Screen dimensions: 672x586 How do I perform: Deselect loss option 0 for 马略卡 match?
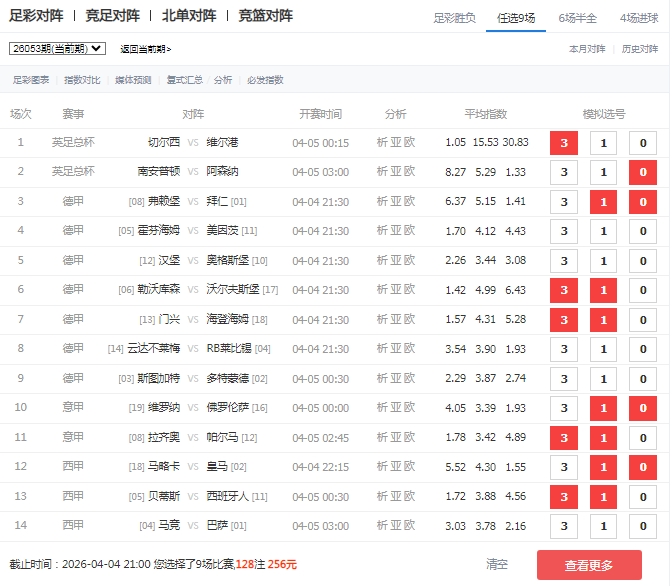pyautogui.click(x=643, y=467)
